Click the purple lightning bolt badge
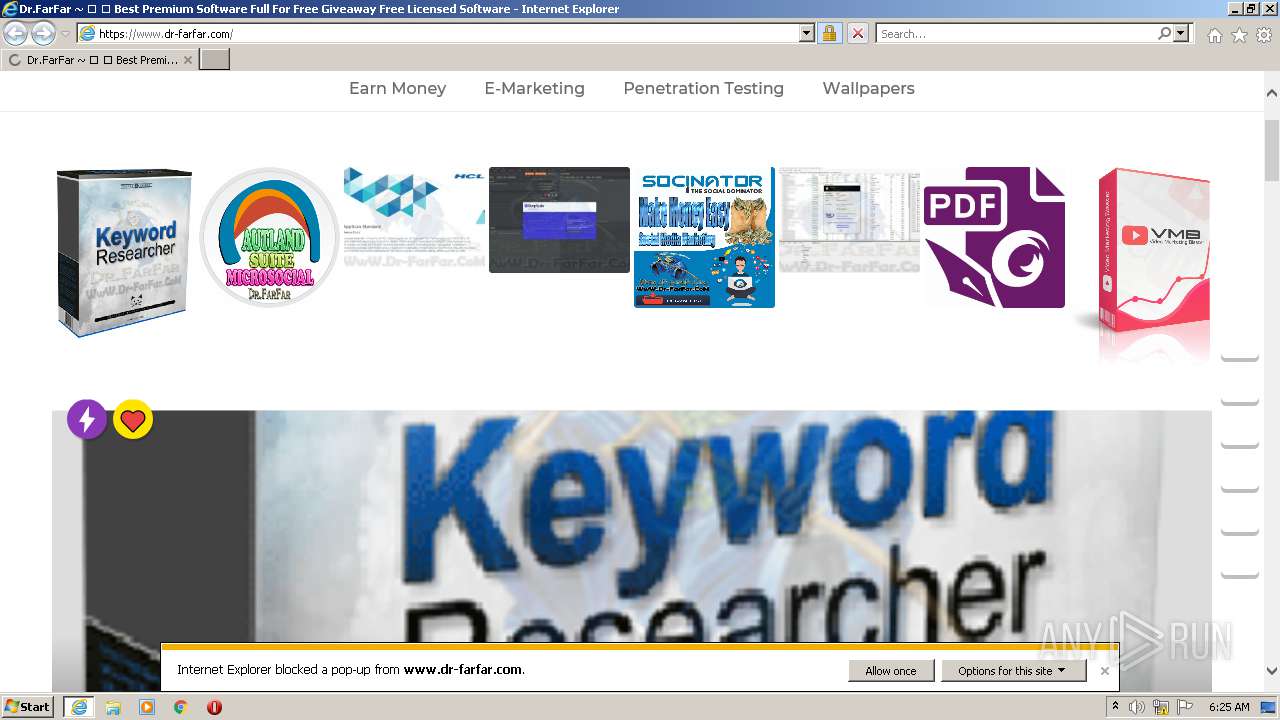The height and width of the screenshot is (720, 1280). click(x=87, y=419)
